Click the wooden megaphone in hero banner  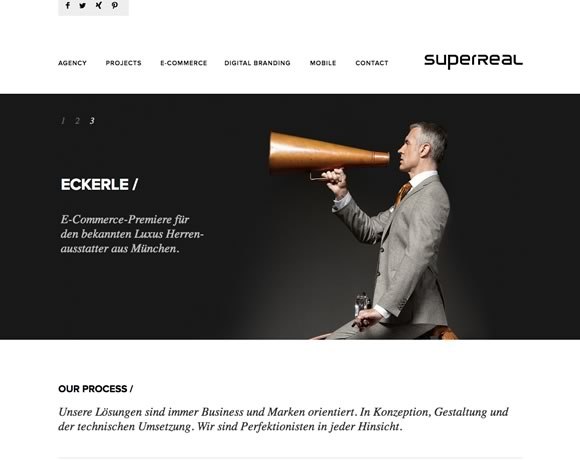(328, 153)
